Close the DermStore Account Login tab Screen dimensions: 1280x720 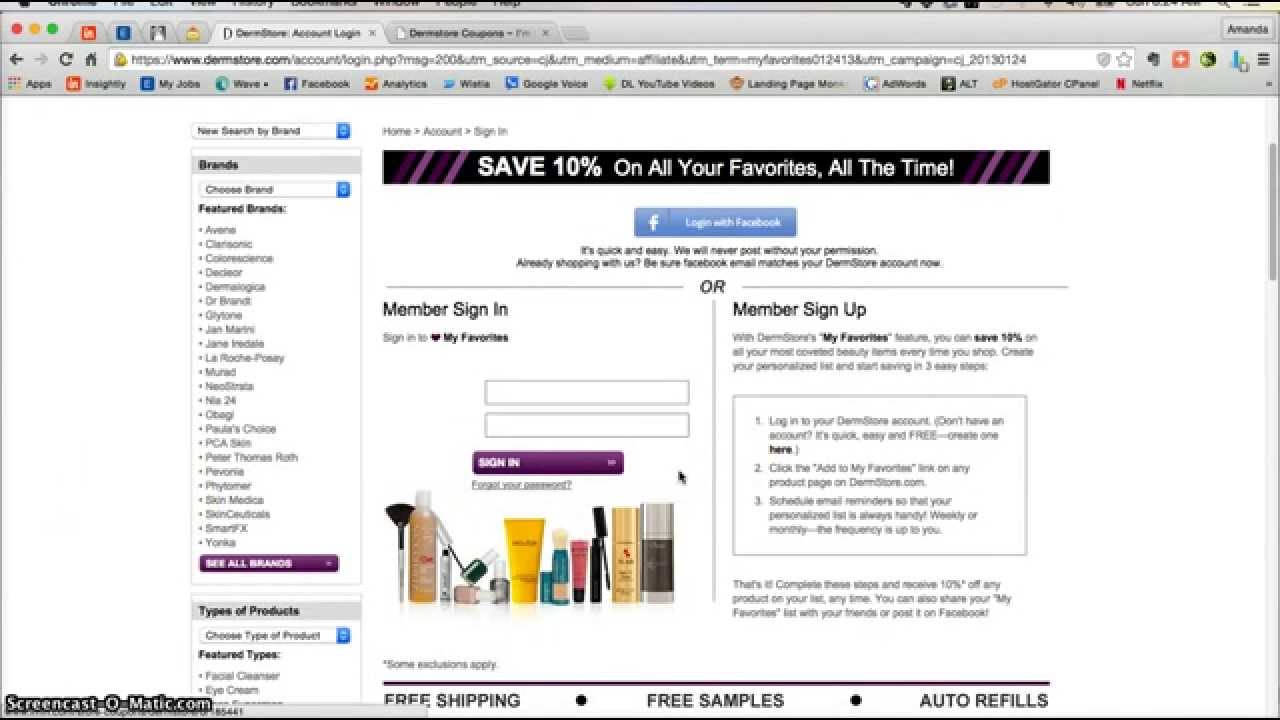pos(372,33)
